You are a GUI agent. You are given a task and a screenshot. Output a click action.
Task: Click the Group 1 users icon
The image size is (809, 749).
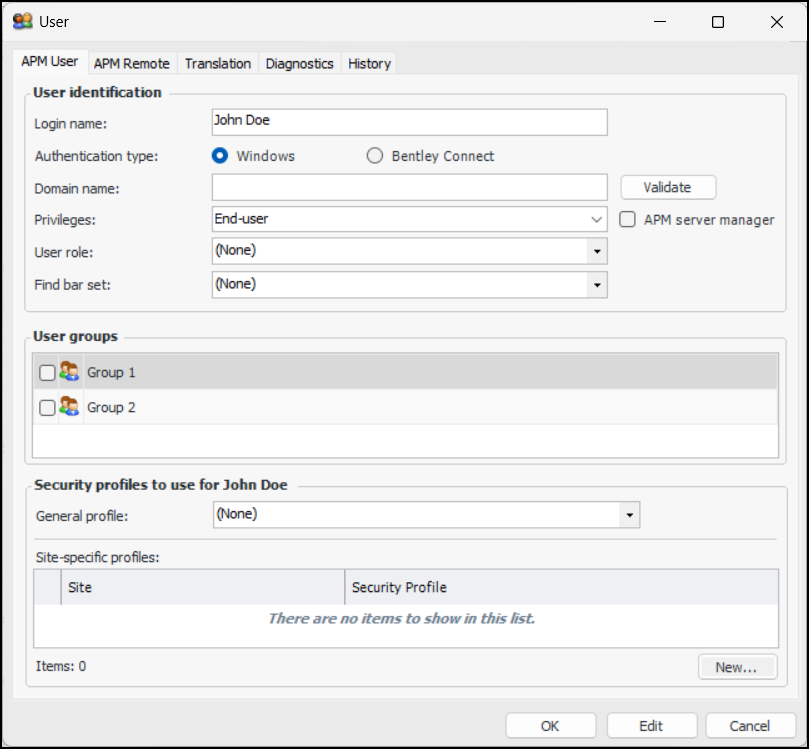pyautogui.click(x=69, y=372)
